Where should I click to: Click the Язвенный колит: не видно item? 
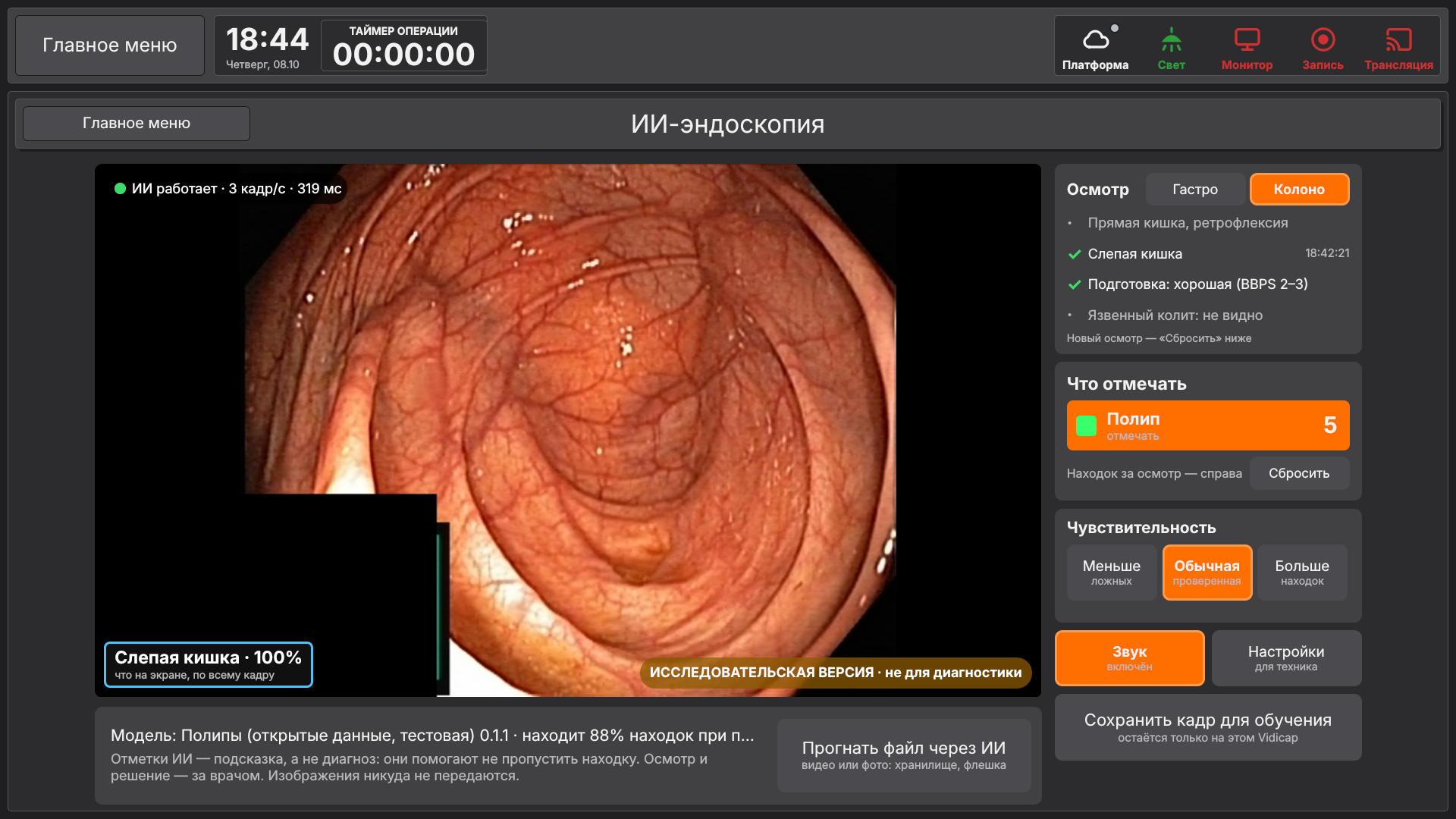click(1175, 315)
